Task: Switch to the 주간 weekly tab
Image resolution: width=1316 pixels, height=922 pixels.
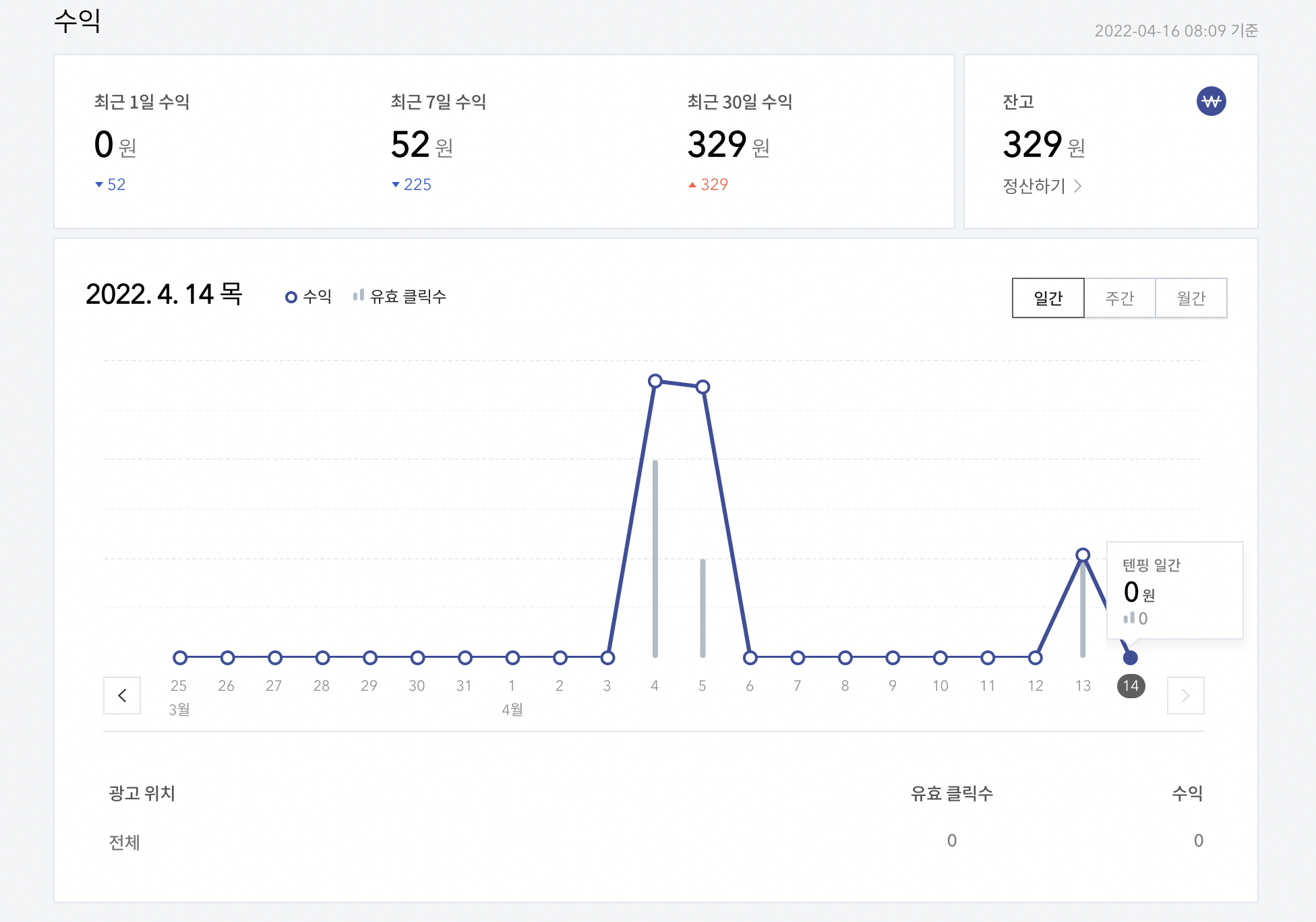Action: click(1119, 298)
